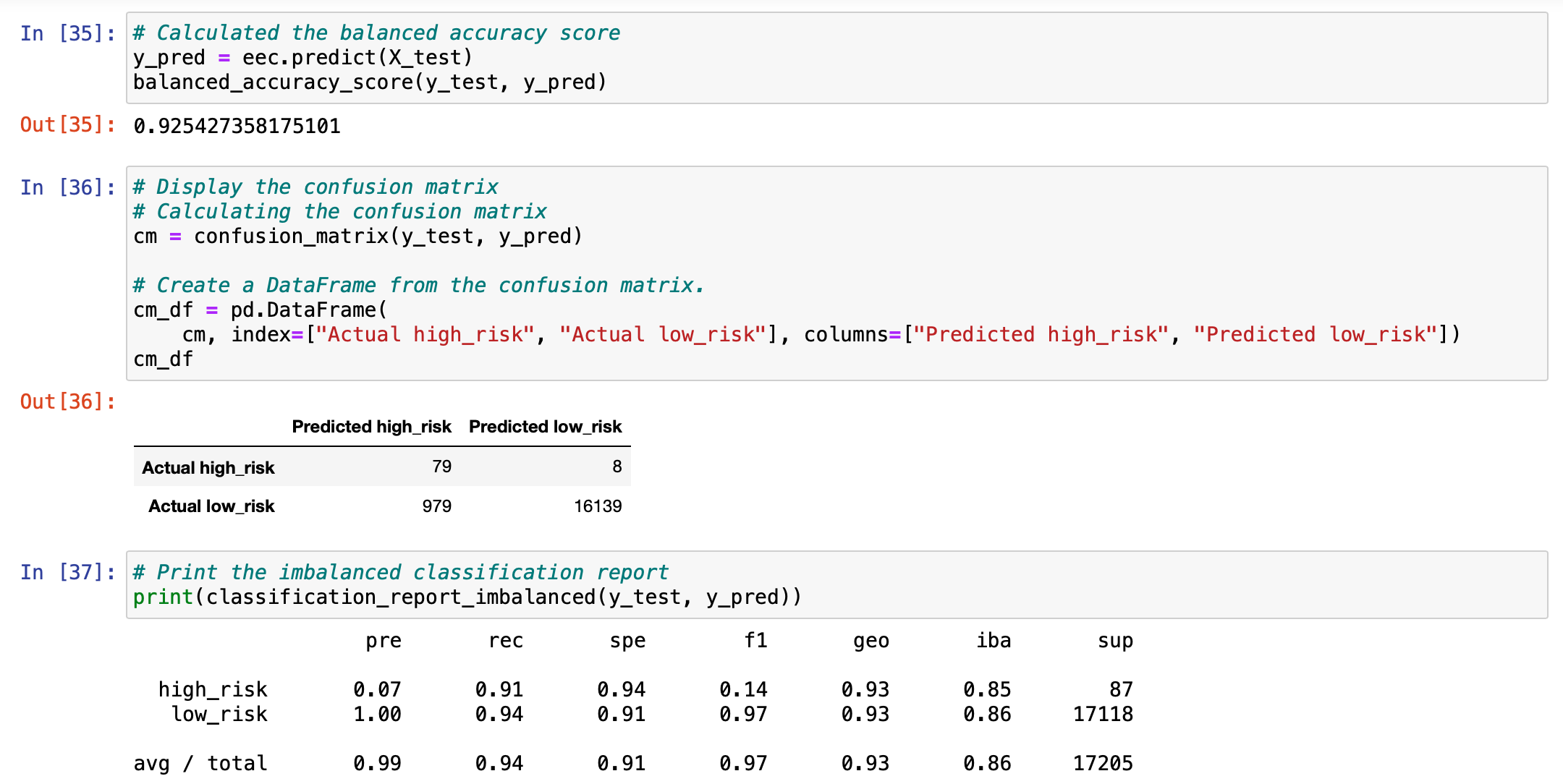Image resolution: width=1563 pixels, height=784 pixels.
Task: Click the In [36]: prompt label
Action: coord(67,187)
